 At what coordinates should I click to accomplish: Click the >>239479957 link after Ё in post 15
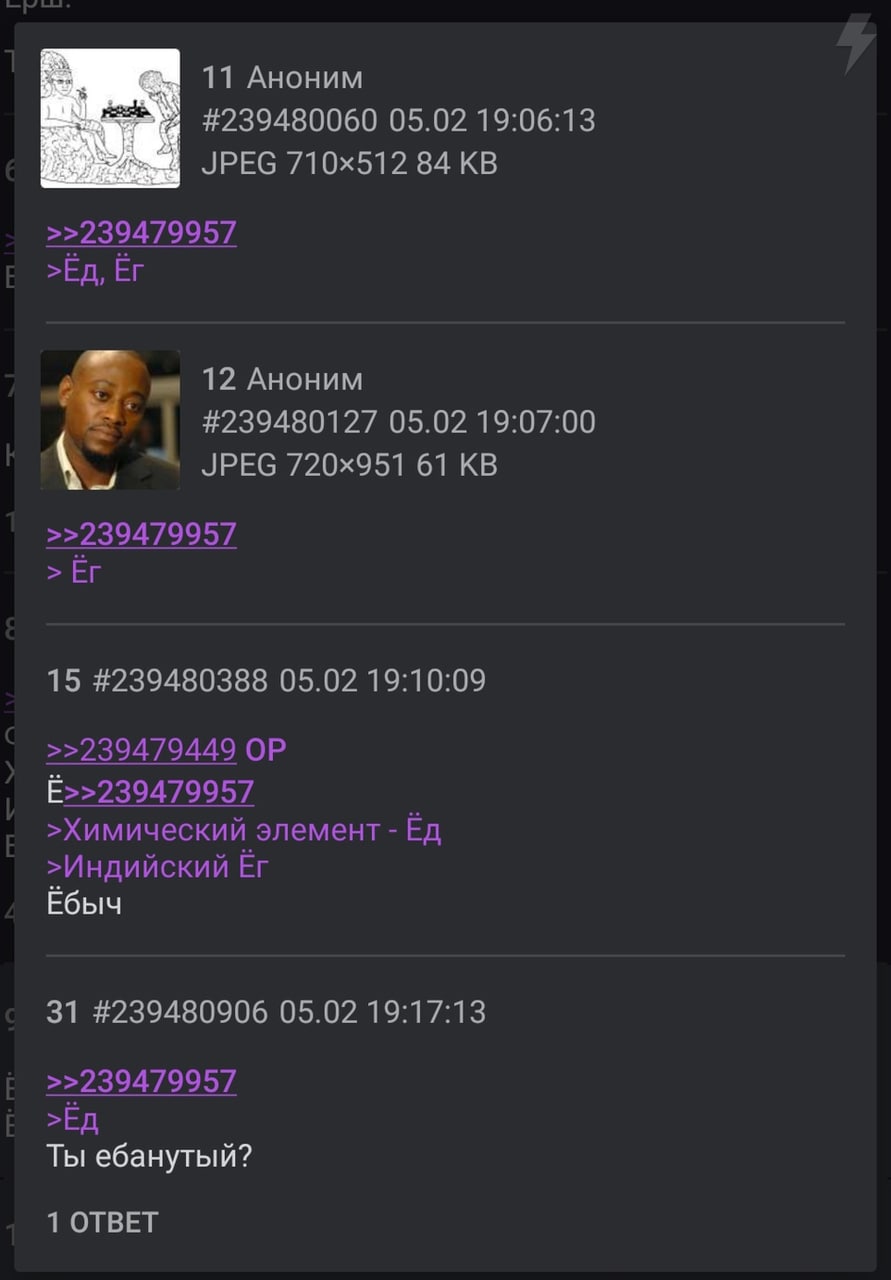(x=159, y=792)
